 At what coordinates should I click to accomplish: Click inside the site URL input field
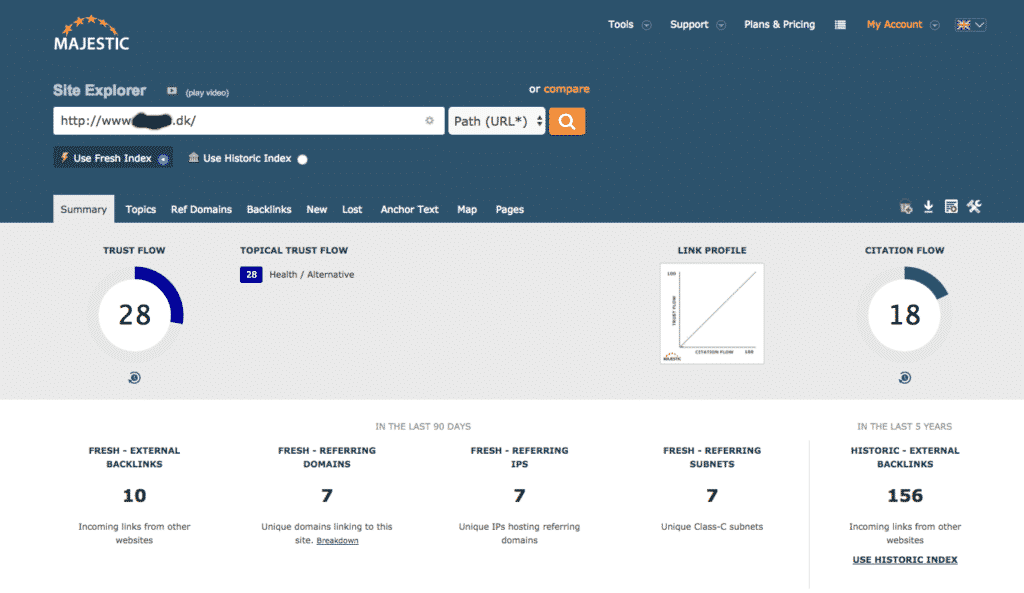248,121
